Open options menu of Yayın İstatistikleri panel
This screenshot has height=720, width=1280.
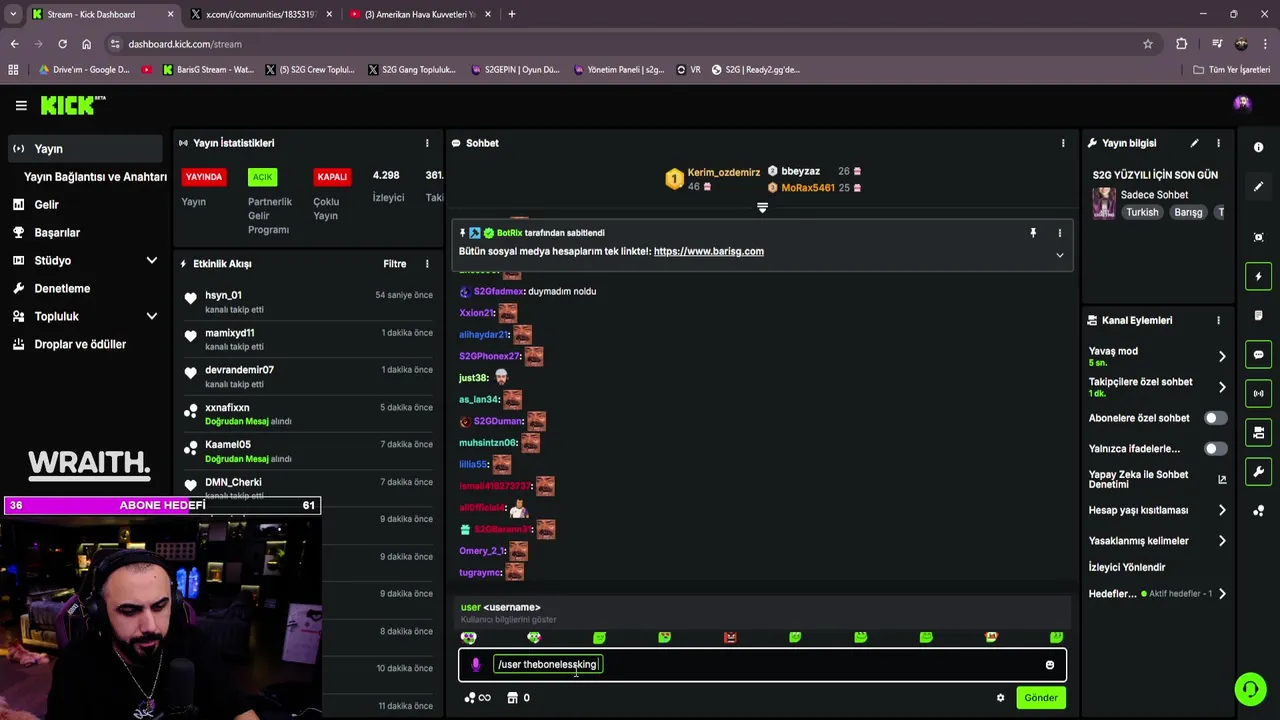click(427, 143)
